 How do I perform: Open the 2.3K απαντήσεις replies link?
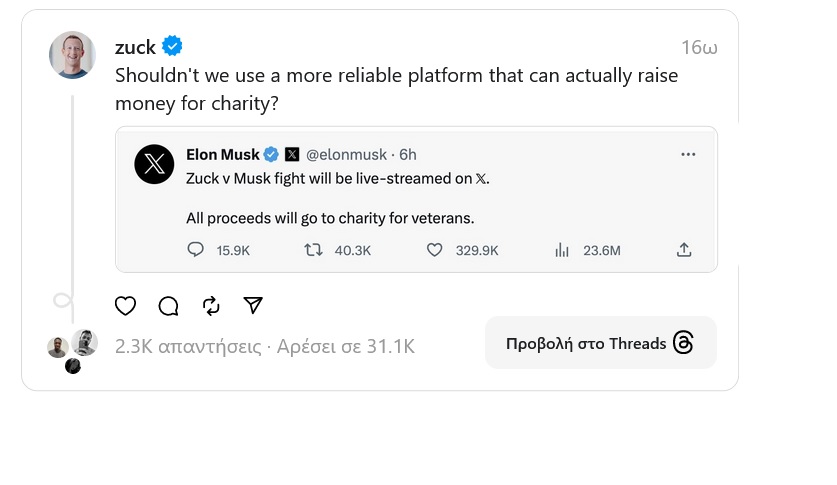coord(188,347)
